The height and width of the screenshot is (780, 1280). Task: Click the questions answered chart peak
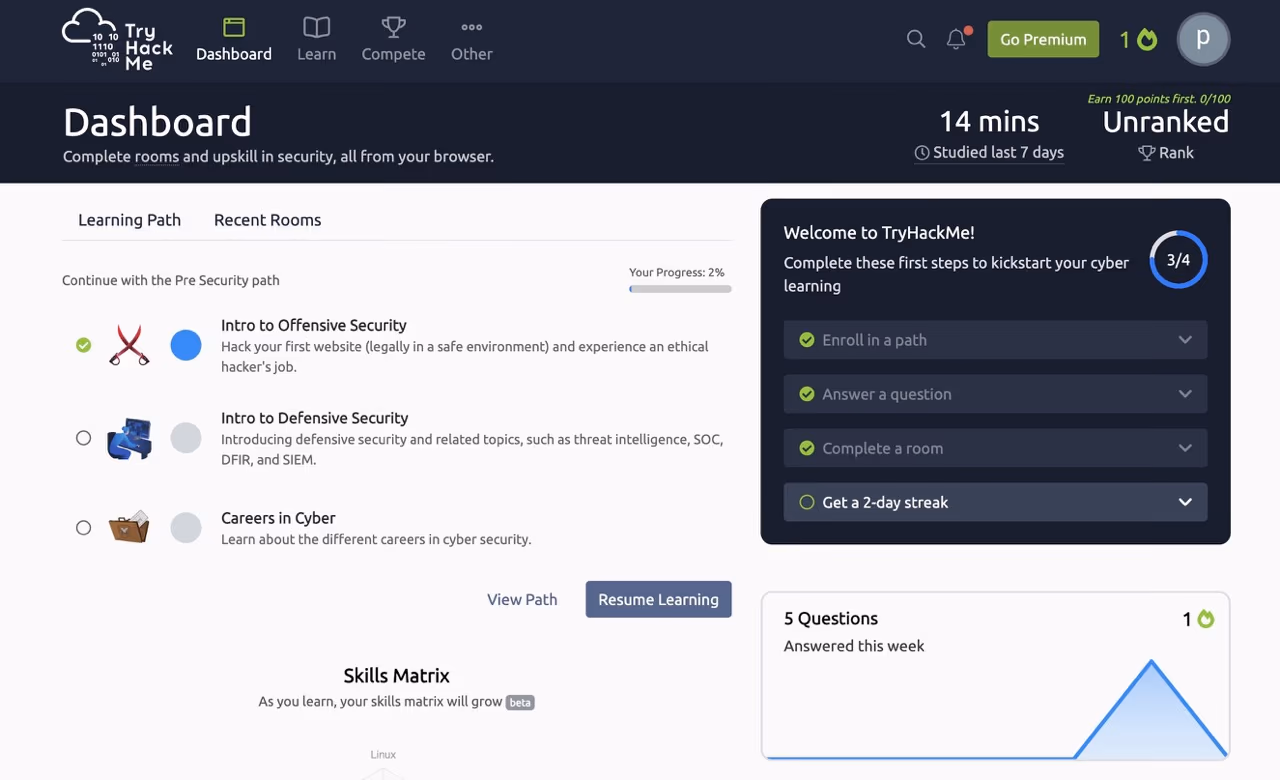click(x=1151, y=663)
